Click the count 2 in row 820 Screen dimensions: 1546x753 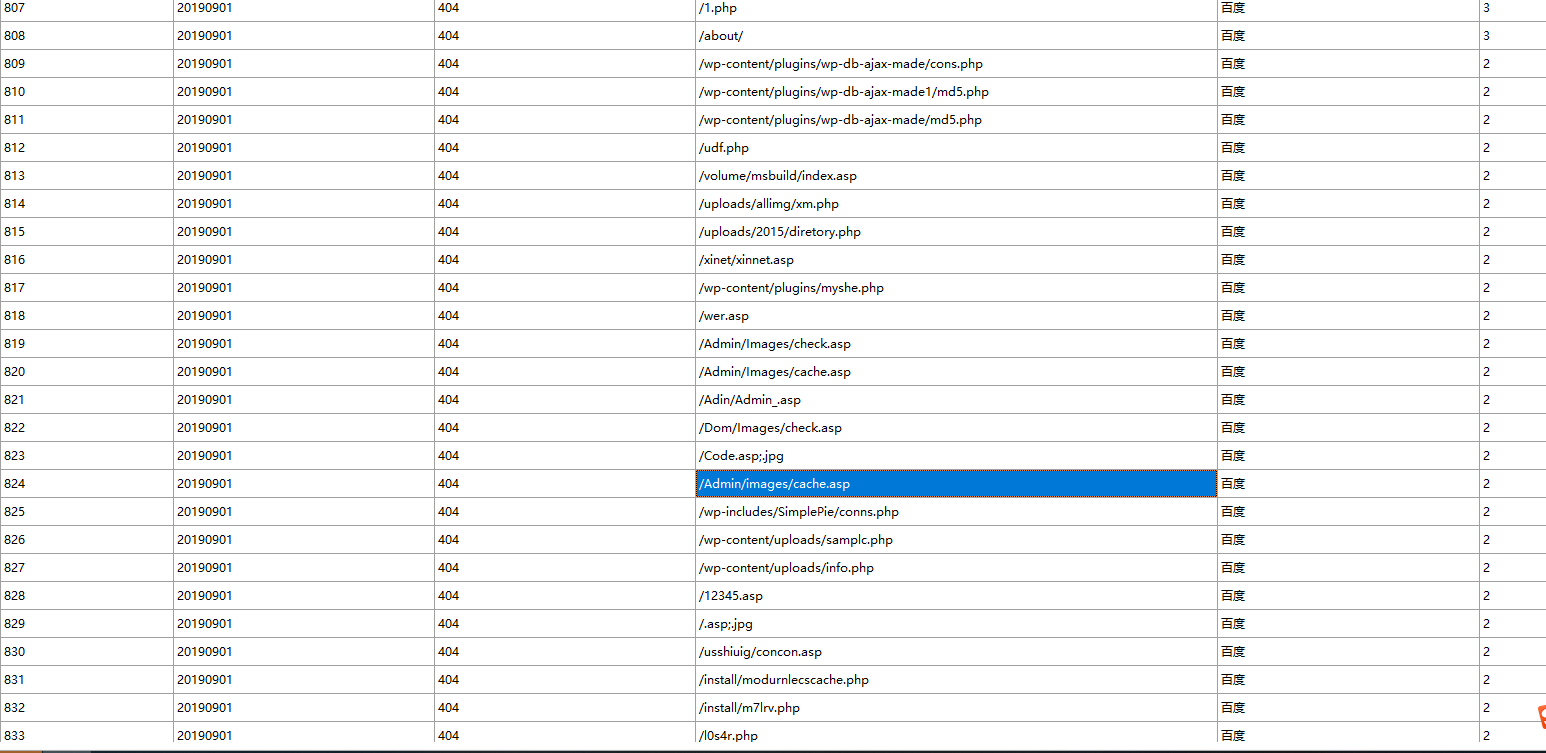click(1513, 372)
